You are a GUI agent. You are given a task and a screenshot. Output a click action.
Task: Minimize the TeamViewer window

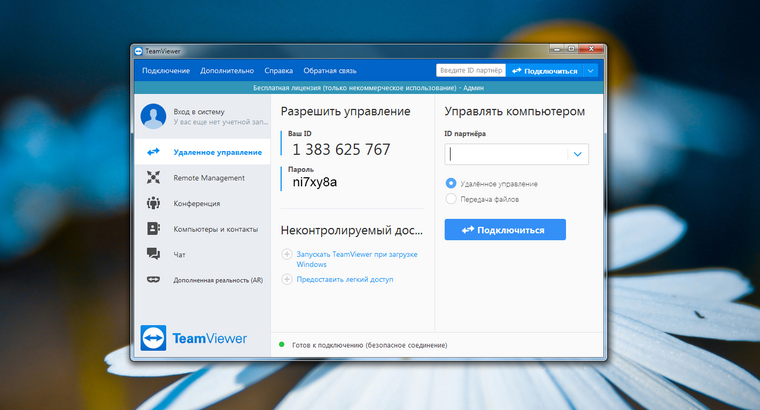tap(557, 49)
